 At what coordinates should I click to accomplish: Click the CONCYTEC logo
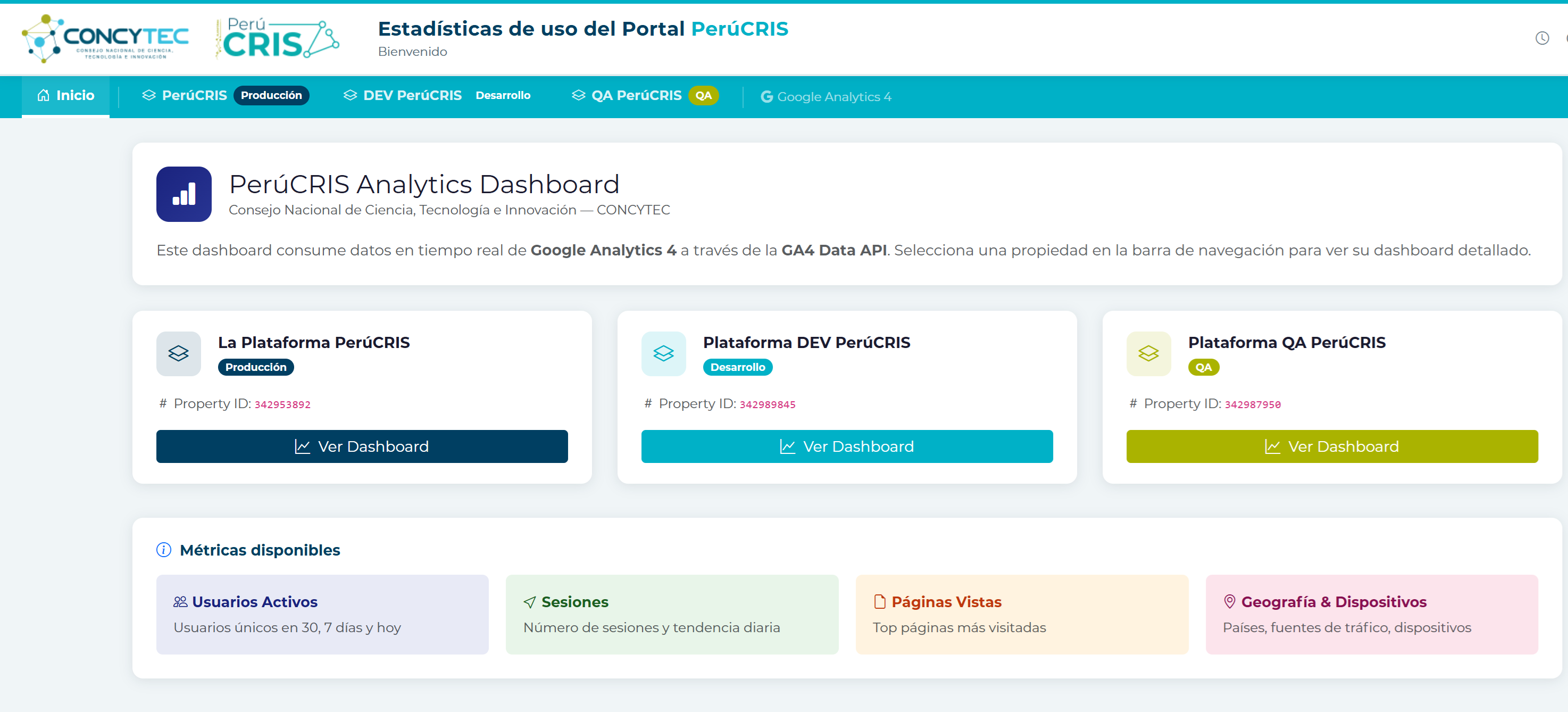pyautogui.click(x=105, y=38)
